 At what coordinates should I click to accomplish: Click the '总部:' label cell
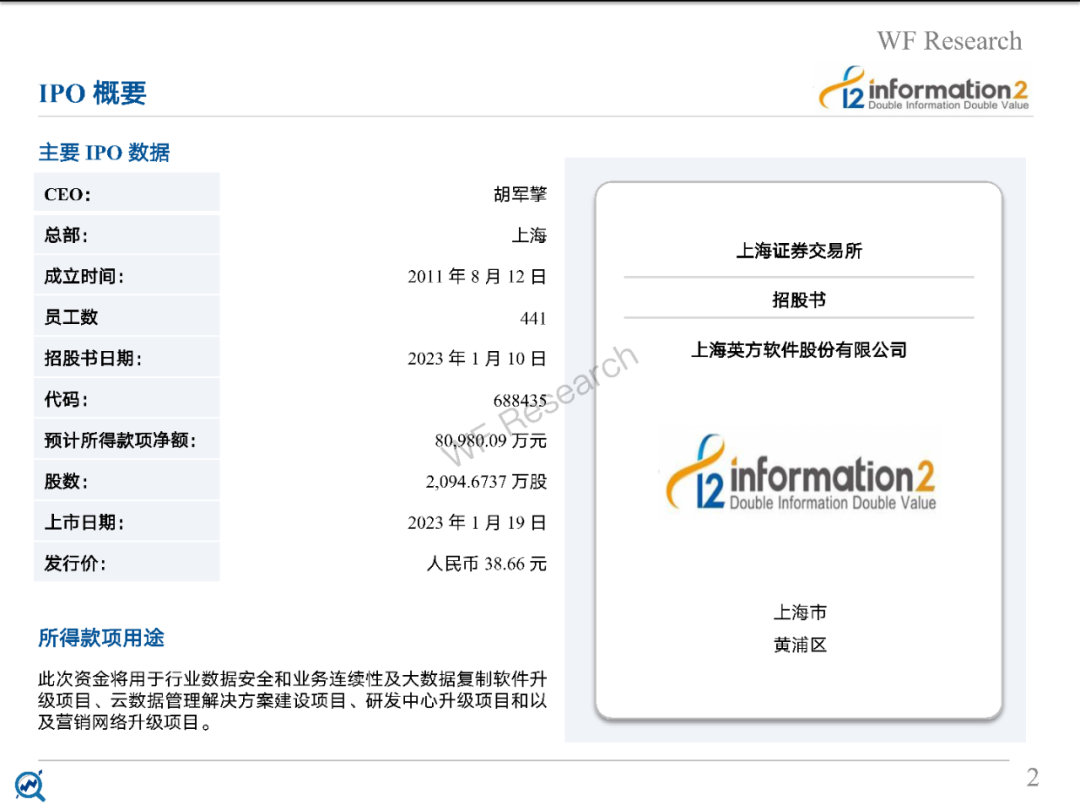pos(127,234)
